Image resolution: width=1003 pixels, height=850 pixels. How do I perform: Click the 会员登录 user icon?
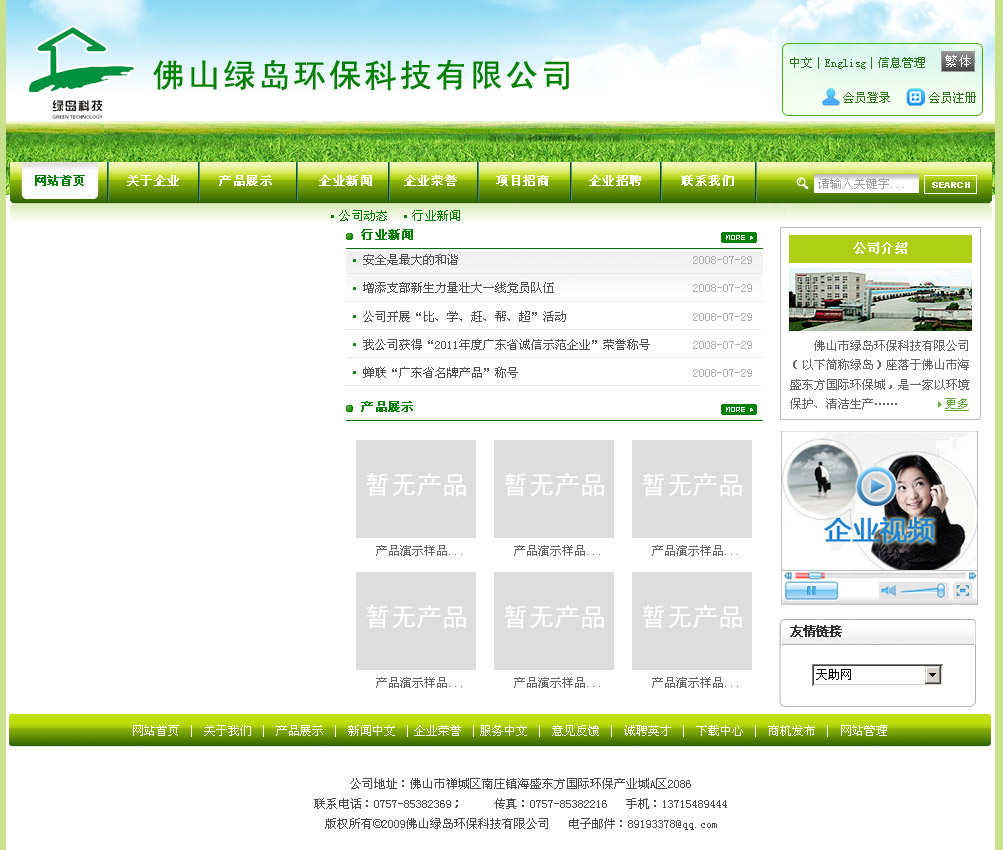tap(830, 97)
